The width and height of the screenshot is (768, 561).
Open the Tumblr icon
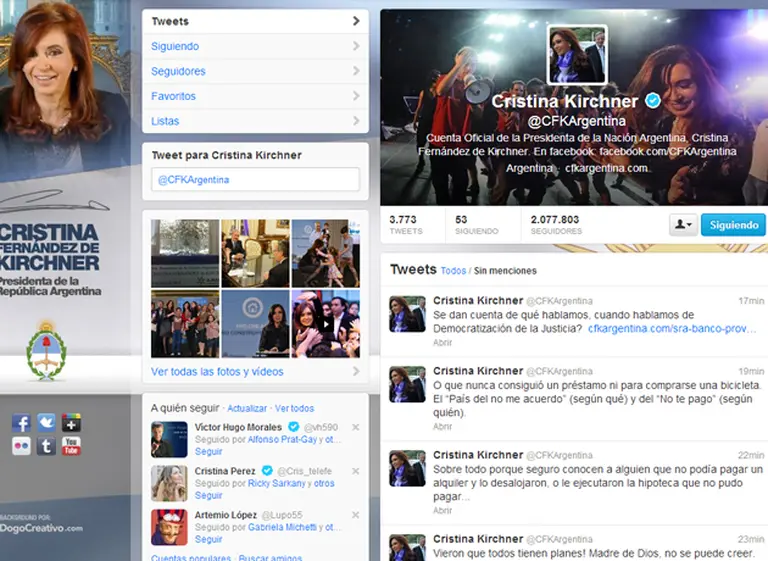tap(46, 447)
